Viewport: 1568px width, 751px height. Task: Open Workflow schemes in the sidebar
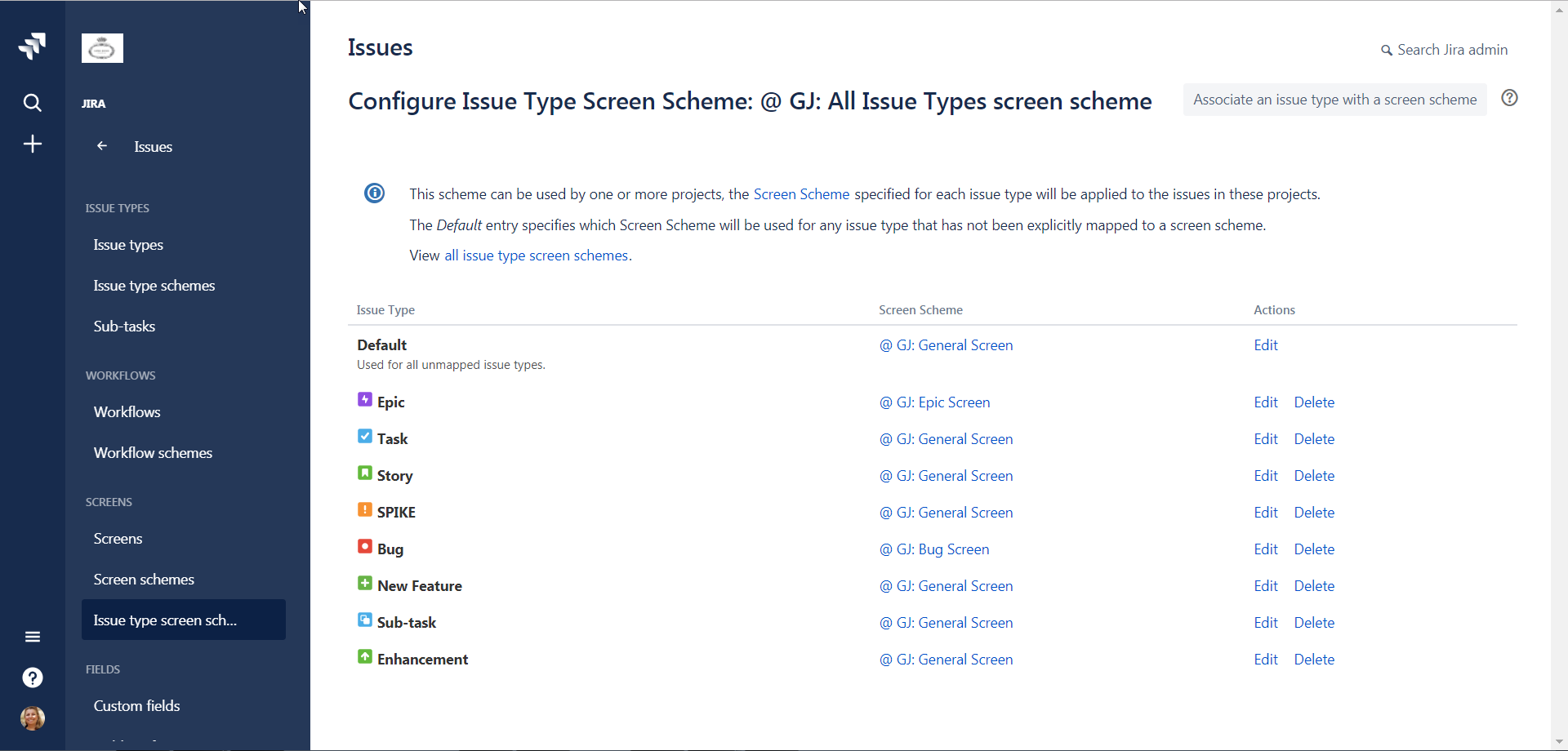click(x=153, y=452)
